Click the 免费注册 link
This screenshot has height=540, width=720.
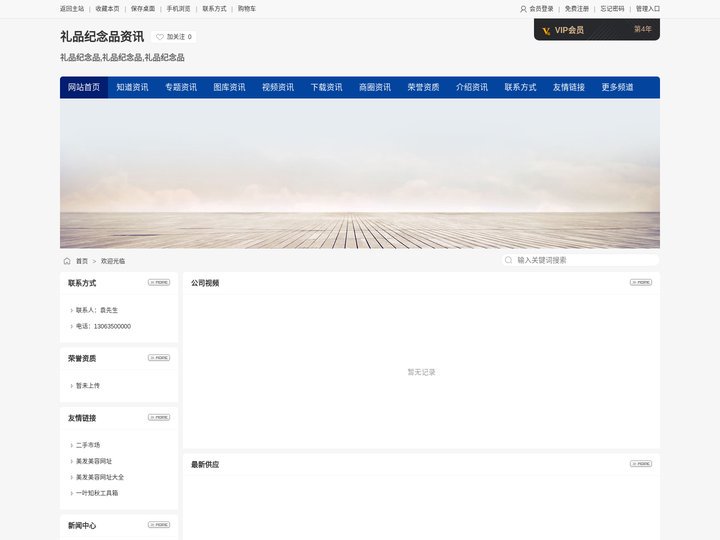click(577, 9)
